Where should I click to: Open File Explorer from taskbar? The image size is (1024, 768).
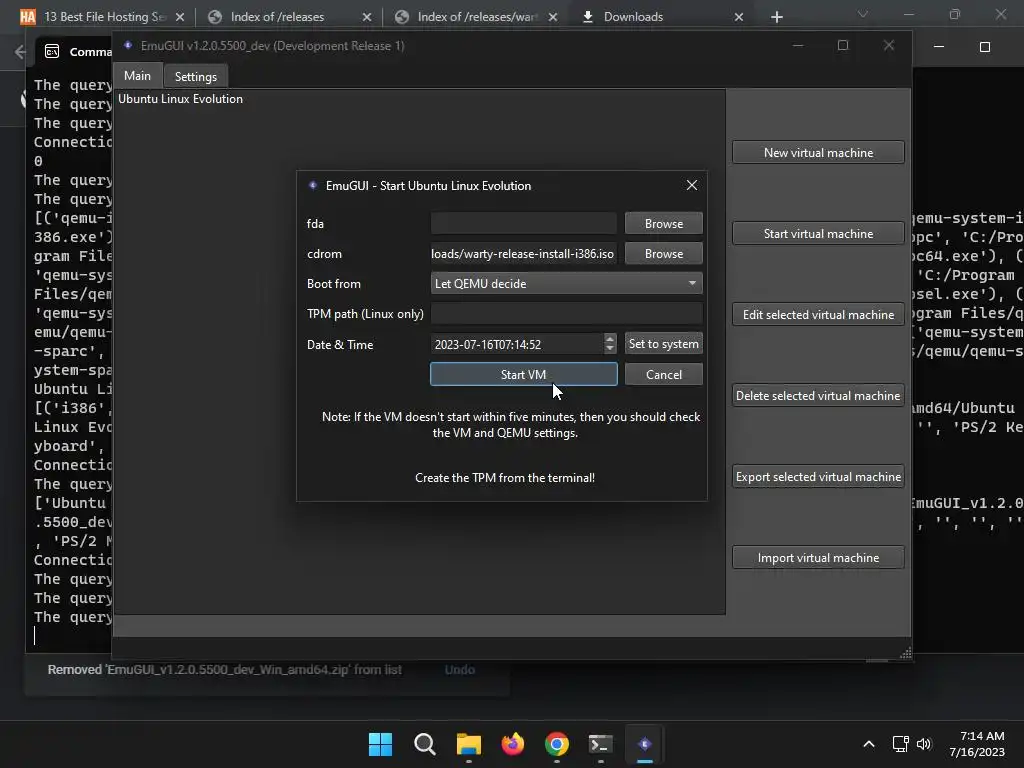(x=468, y=744)
